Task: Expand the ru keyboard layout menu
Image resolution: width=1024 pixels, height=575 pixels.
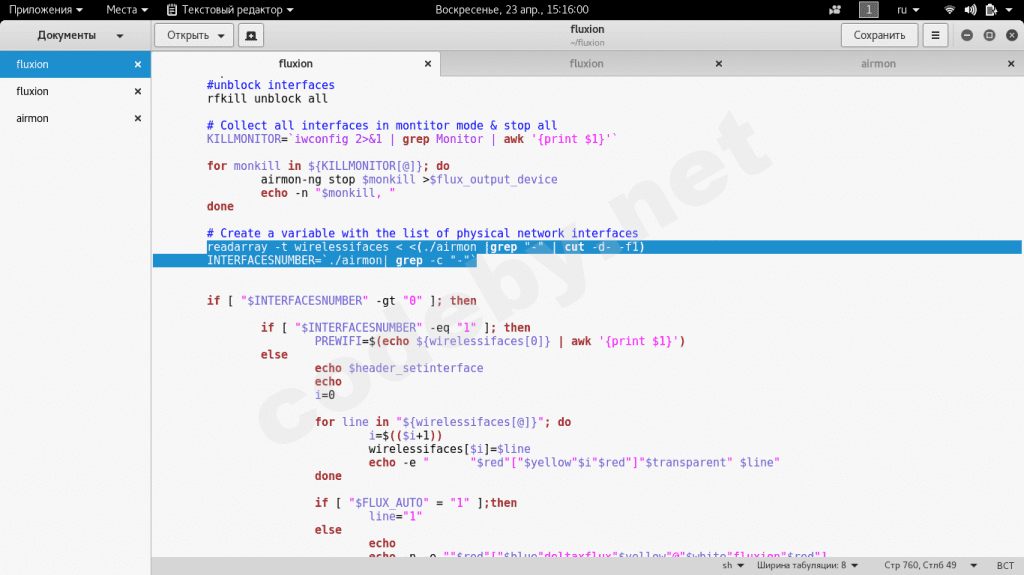Action: [x=907, y=9]
